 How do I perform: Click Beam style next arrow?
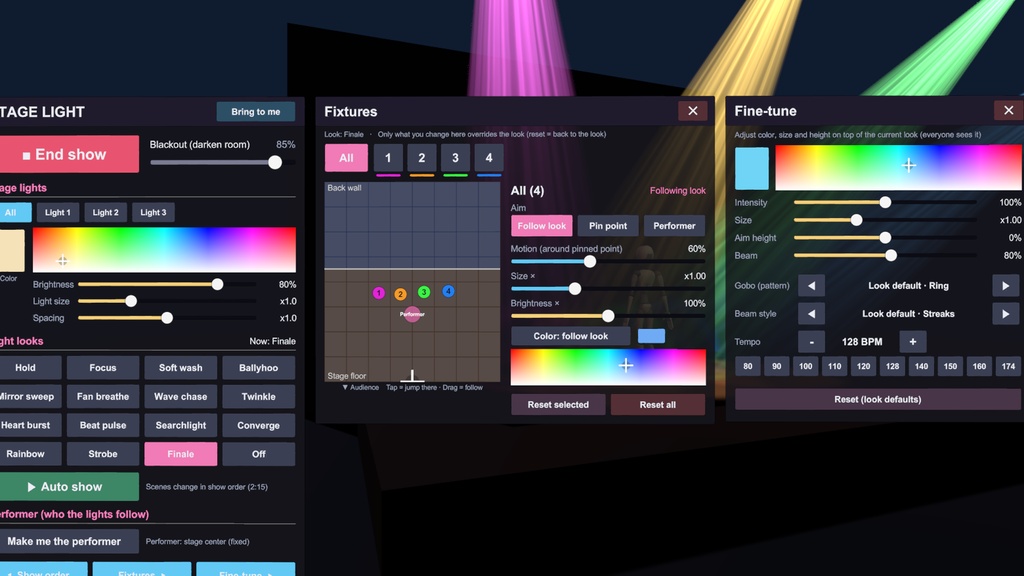pyautogui.click(x=1006, y=313)
